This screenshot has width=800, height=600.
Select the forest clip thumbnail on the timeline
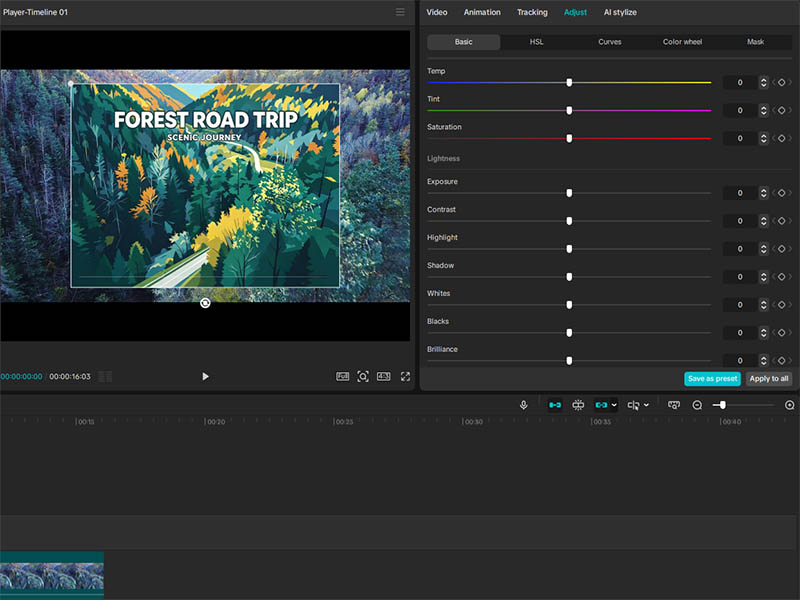(52, 575)
